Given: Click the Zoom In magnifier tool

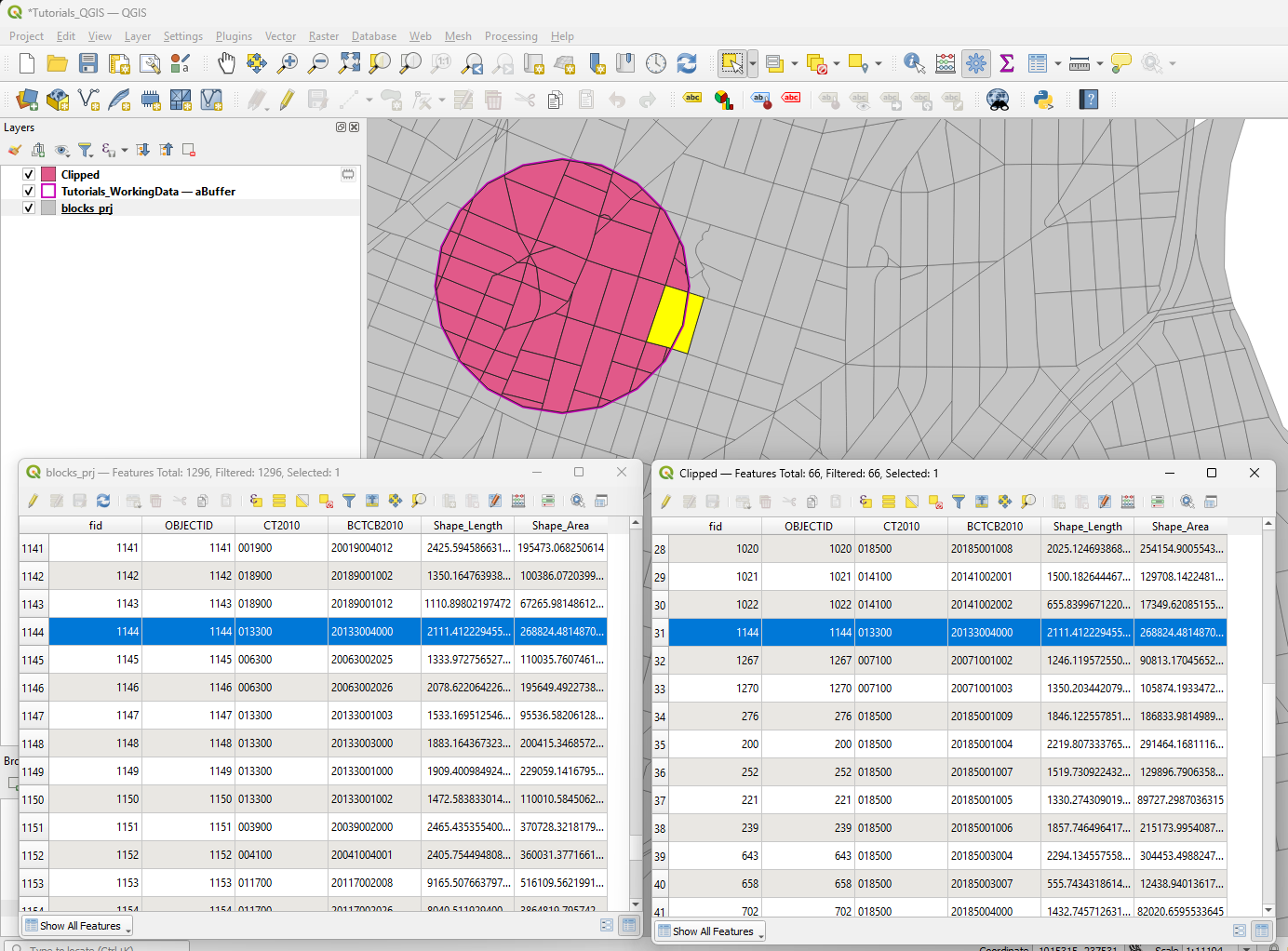Looking at the screenshot, I should pos(288,63).
